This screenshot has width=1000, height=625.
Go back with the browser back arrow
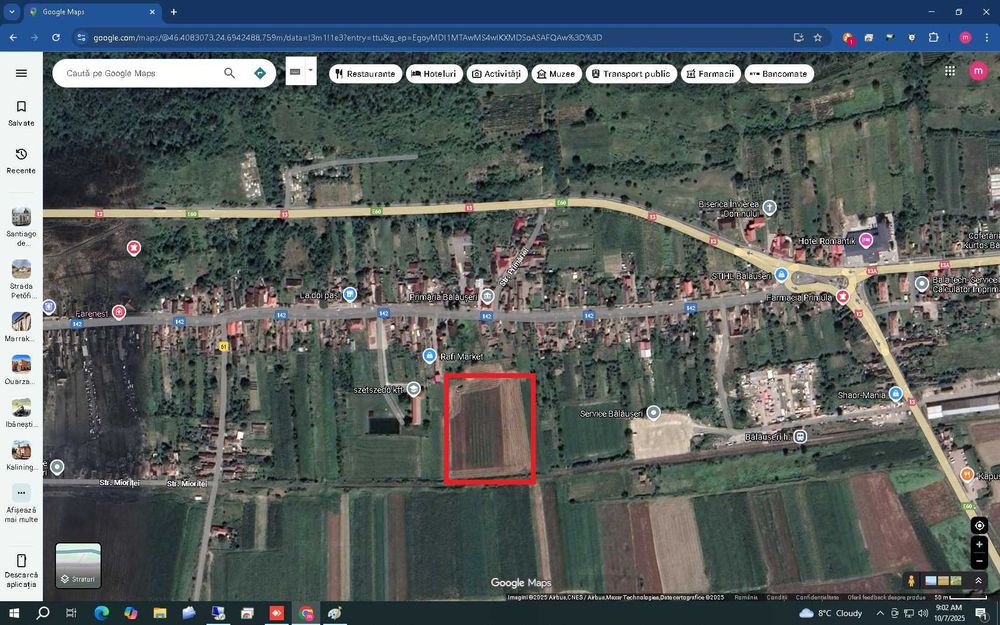pyautogui.click(x=13, y=38)
